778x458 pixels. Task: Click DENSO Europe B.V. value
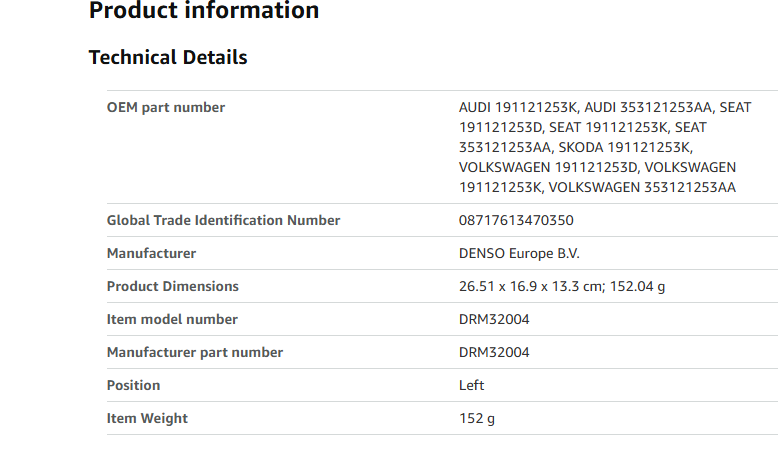click(x=519, y=254)
